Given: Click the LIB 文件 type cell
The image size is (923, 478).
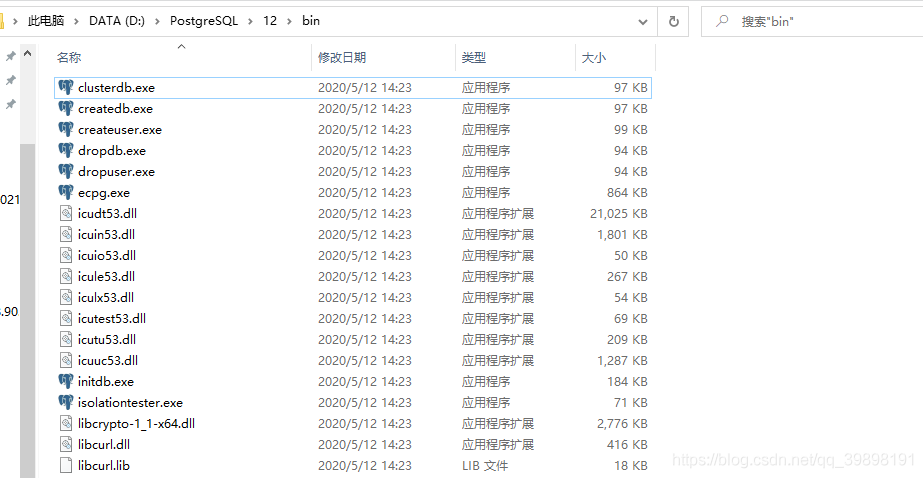Looking at the screenshot, I should (485, 466).
